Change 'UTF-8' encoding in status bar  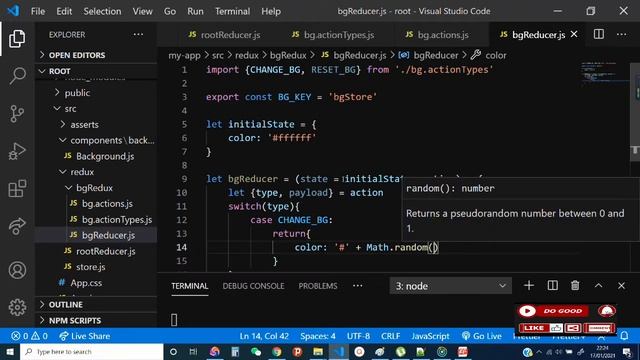(358, 336)
